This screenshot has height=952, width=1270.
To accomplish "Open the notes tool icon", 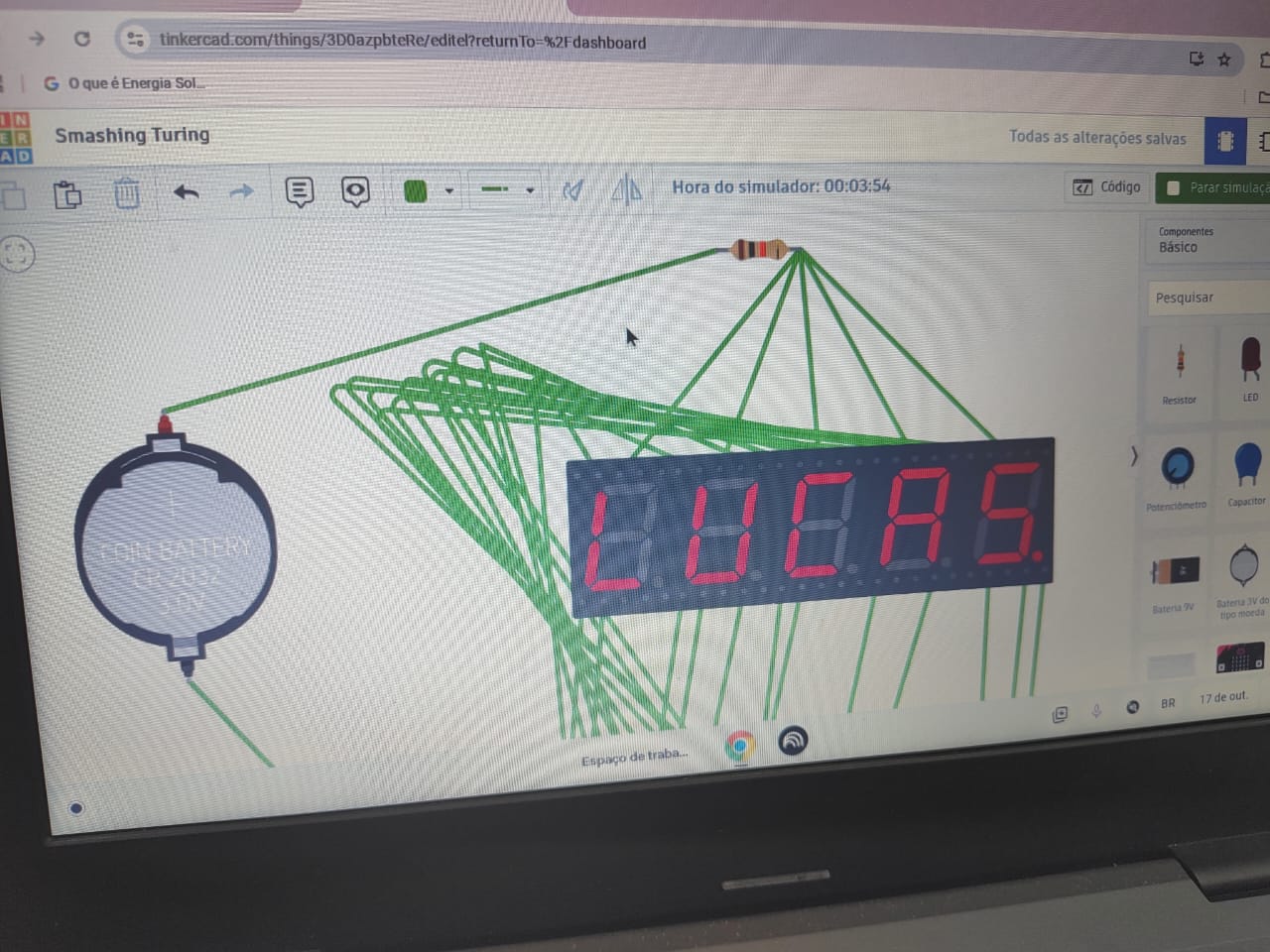I will point(299,190).
